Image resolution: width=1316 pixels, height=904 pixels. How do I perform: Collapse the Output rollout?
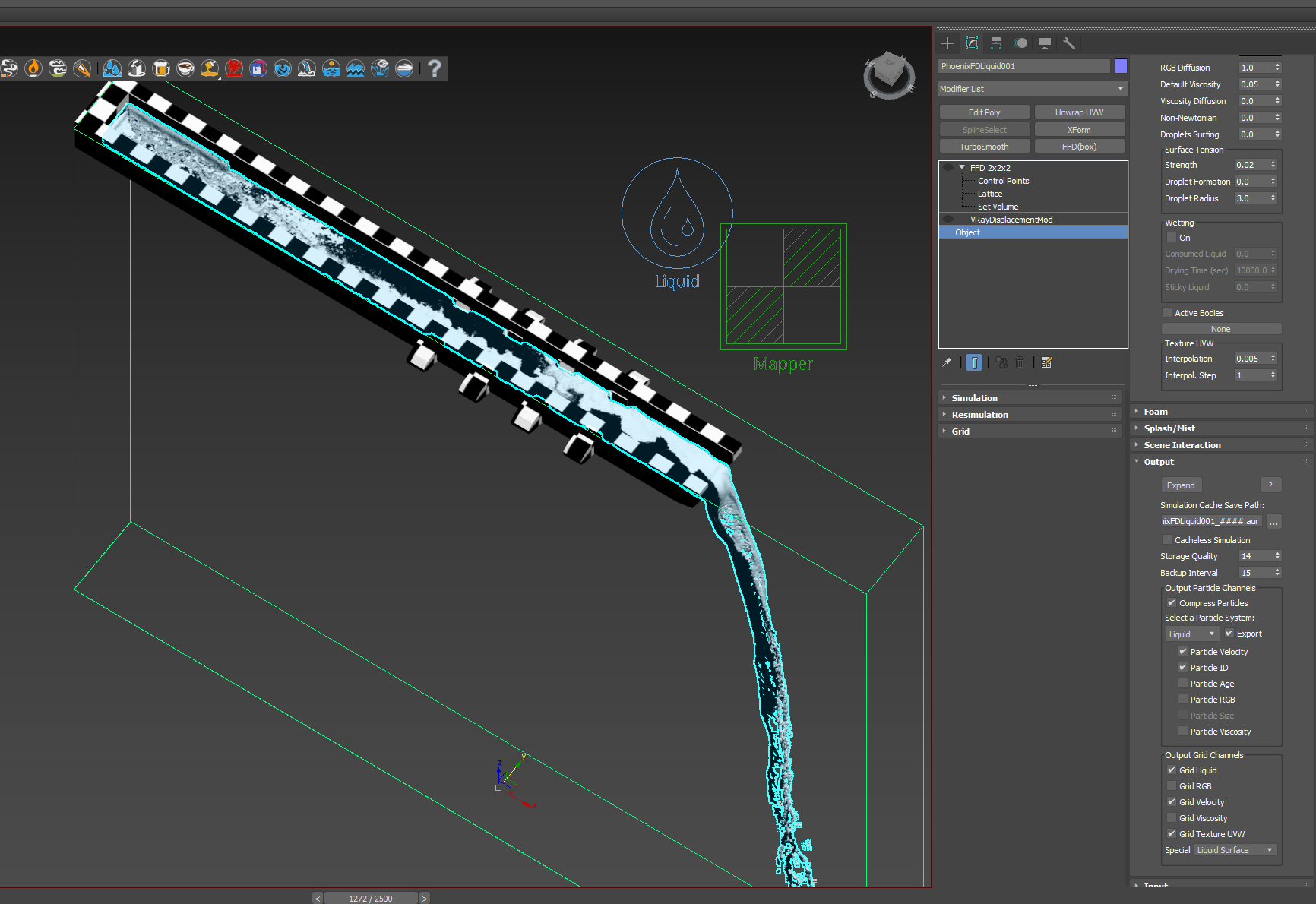1223,462
